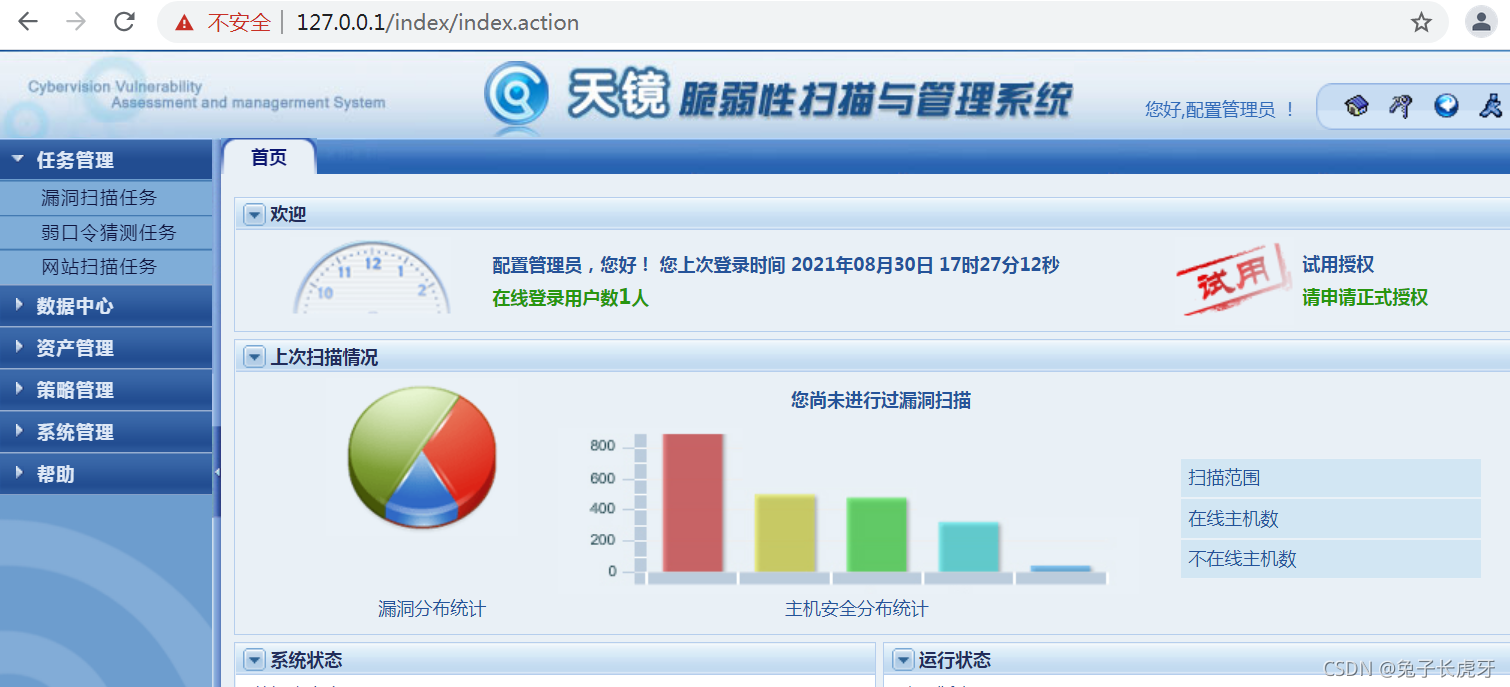Click the 在线主机数 row
This screenshot has height=687, width=1510.
[x=1330, y=518]
